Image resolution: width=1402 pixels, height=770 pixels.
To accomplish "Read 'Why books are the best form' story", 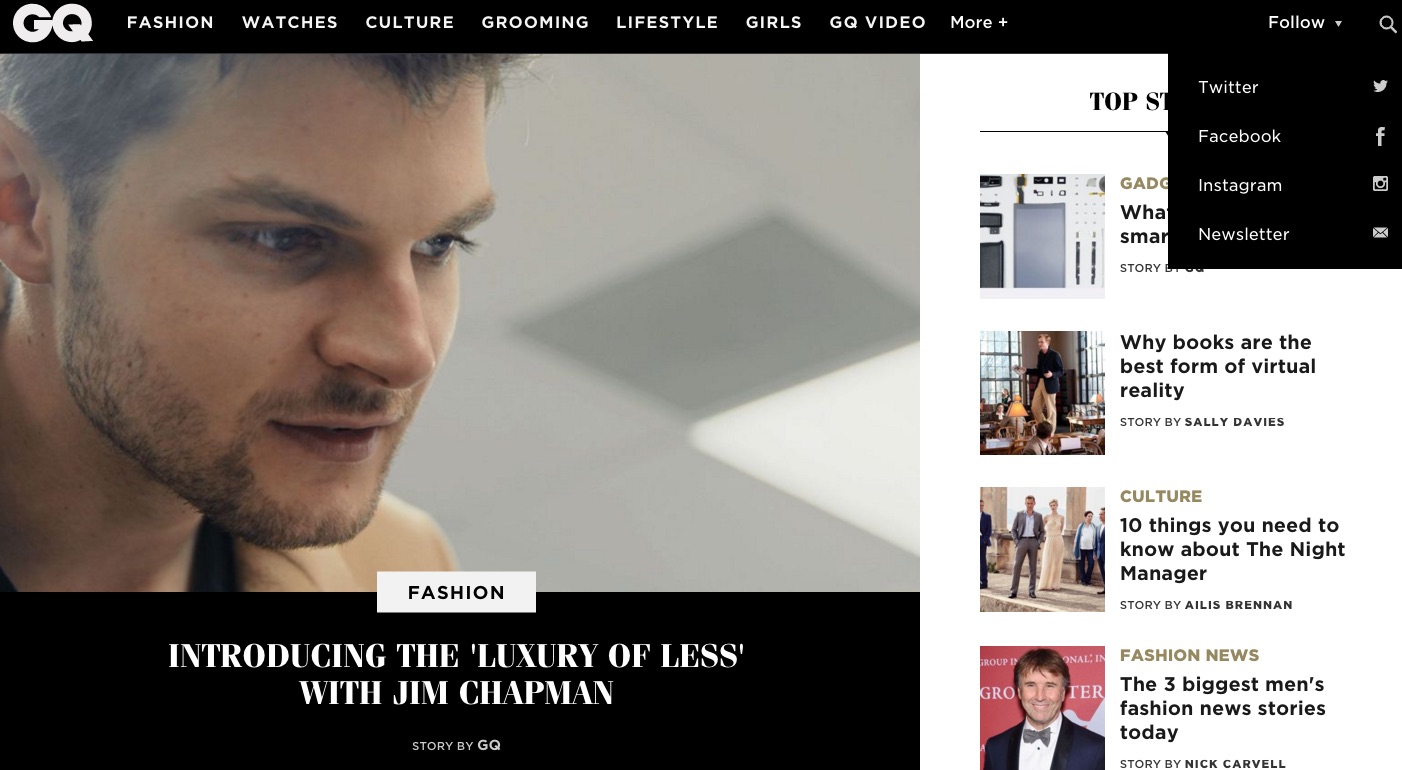I will pyautogui.click(x=1217, y=366).
